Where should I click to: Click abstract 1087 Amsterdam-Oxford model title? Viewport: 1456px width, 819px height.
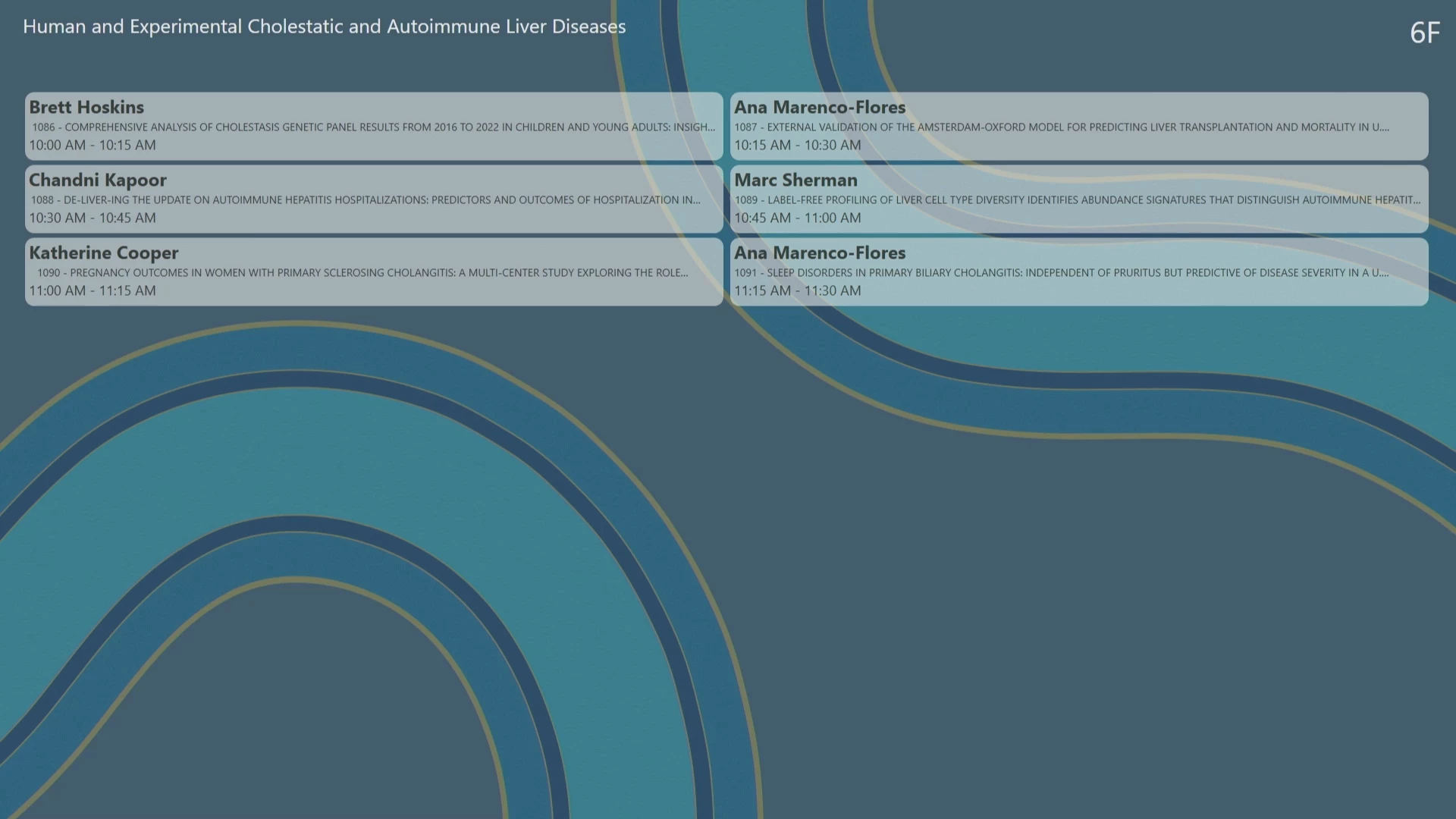pyautogui.click(x=1061, y=127)
